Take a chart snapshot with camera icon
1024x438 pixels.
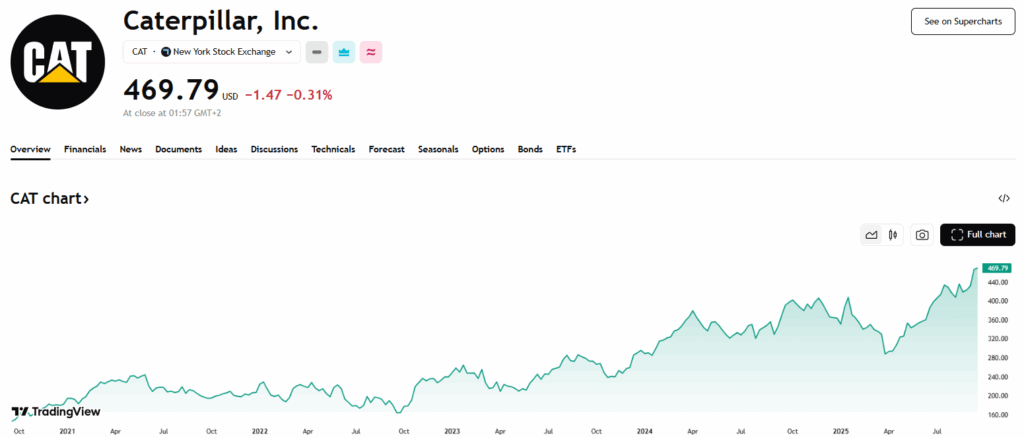pos(922,235)
